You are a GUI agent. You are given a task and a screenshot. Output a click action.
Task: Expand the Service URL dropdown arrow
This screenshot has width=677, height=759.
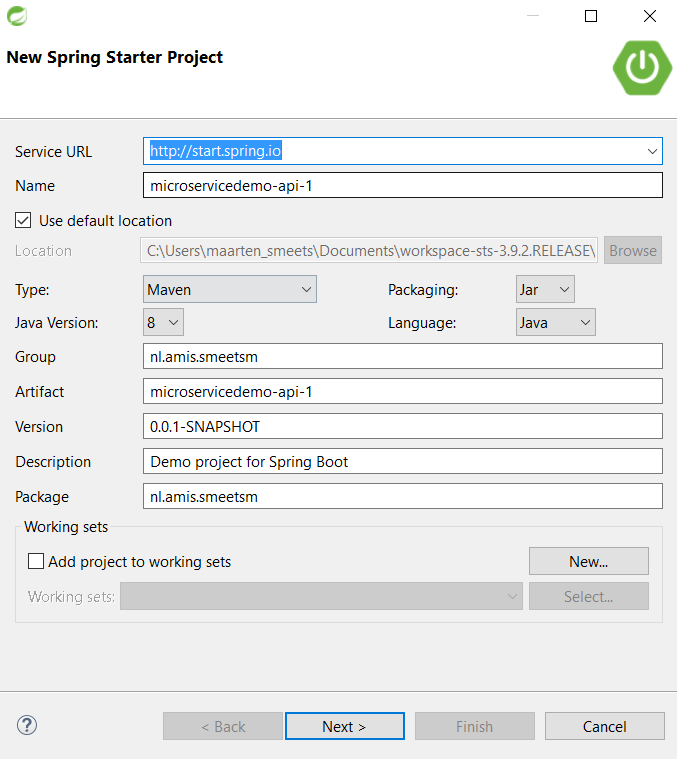652,151
